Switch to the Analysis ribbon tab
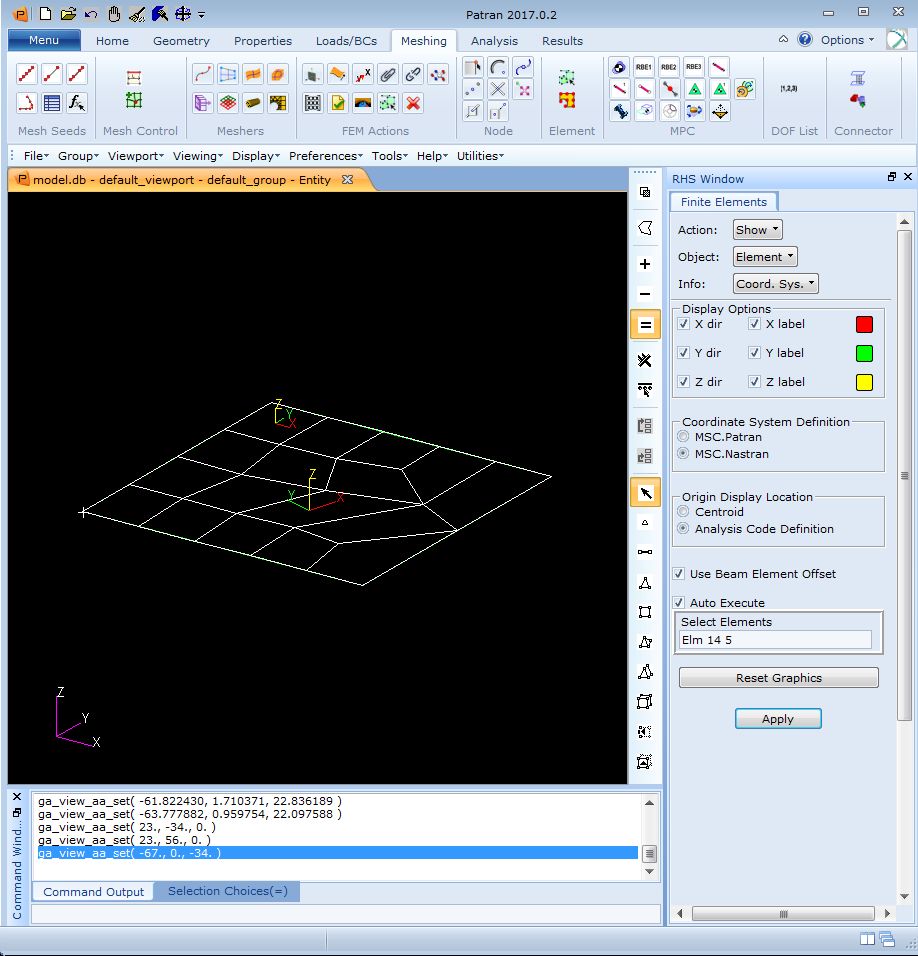Screen dimensions: 918x956 pos(494,41)
